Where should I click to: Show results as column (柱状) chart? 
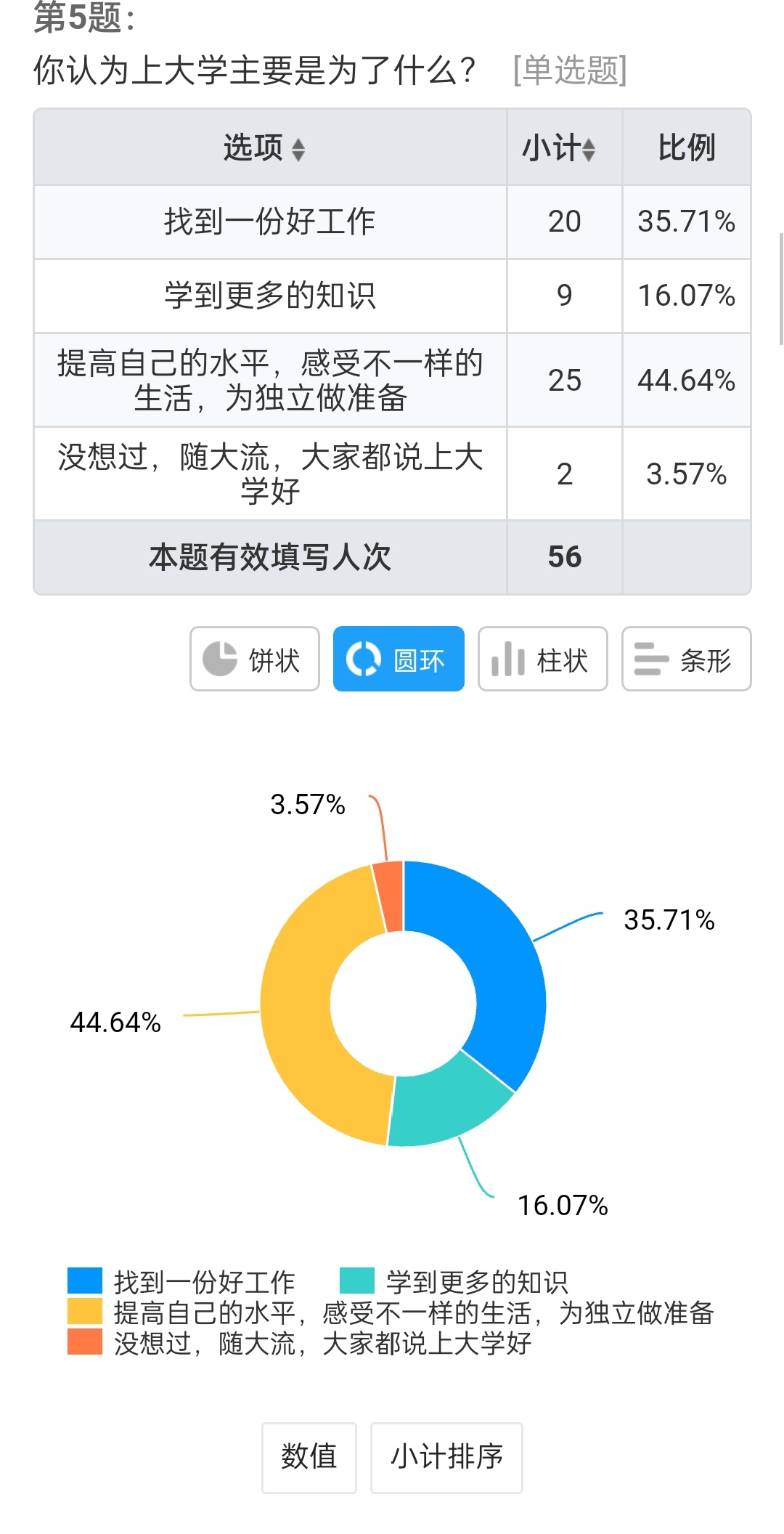coord(542,660)
